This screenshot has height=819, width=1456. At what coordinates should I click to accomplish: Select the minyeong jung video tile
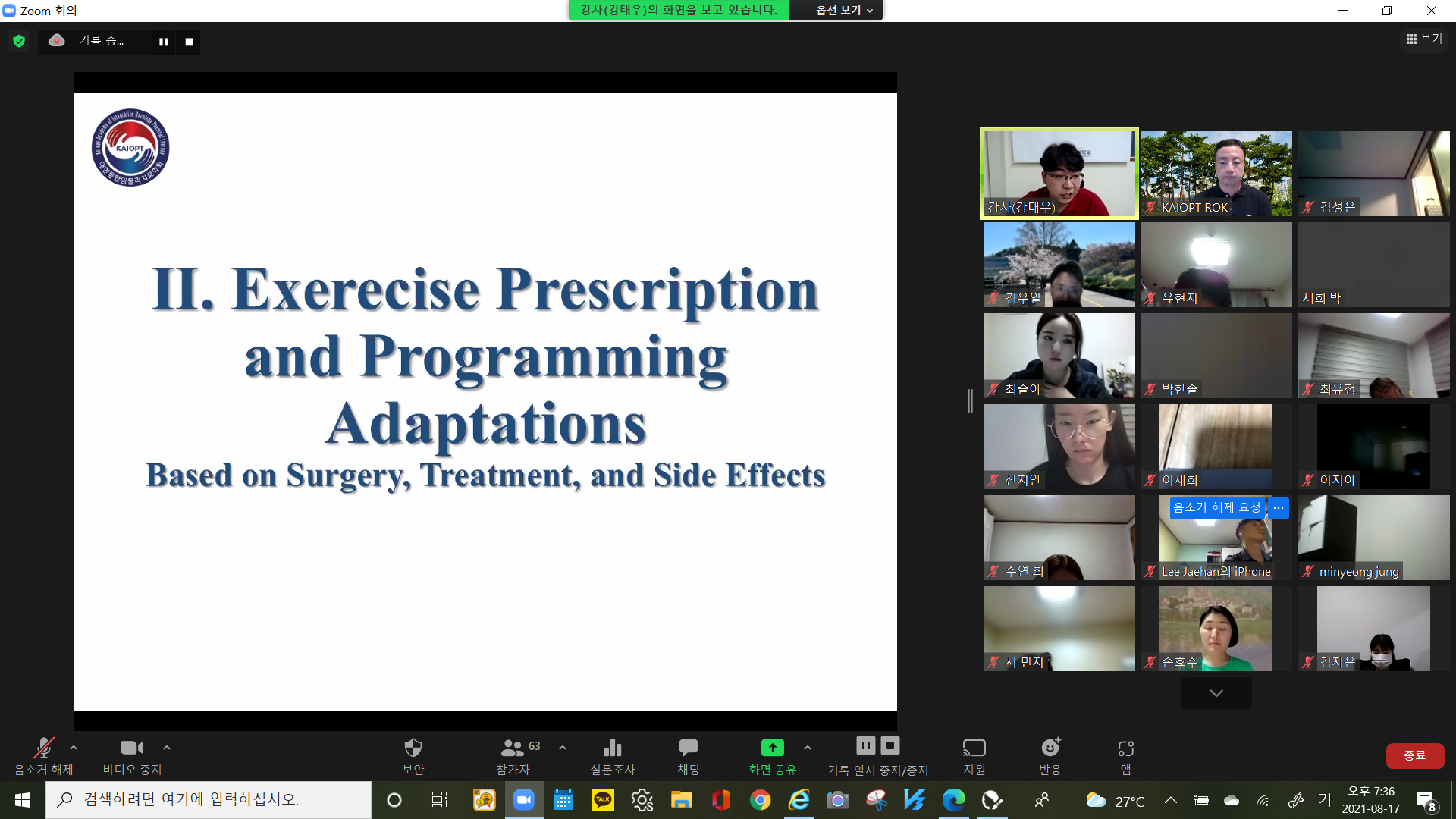1373,538
